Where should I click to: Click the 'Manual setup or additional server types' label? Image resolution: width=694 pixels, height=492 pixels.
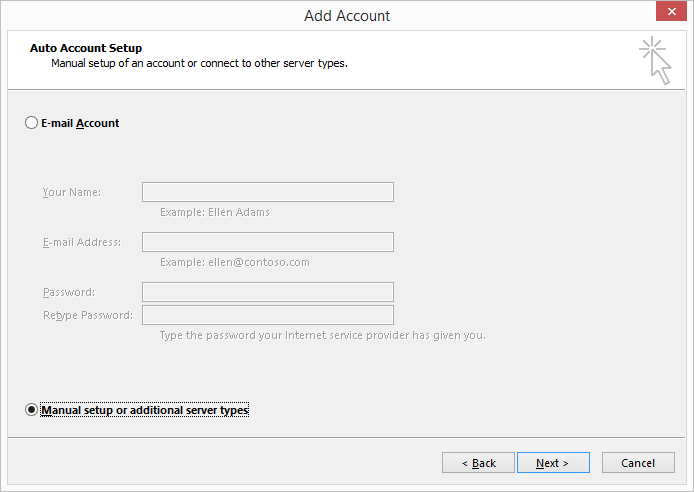145,410
